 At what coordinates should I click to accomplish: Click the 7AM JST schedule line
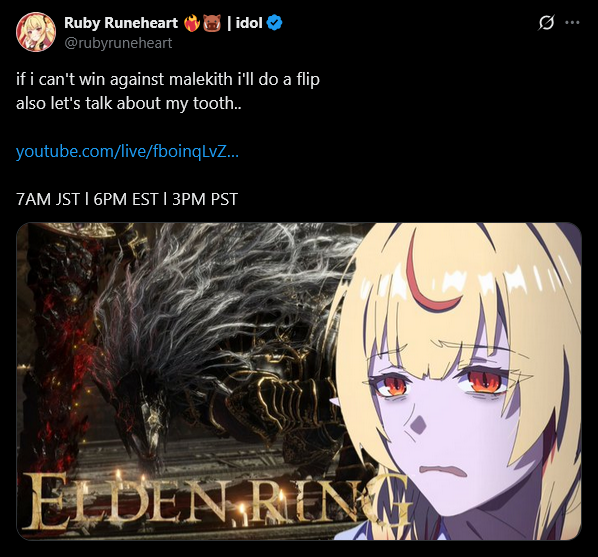tap(127, 199)
